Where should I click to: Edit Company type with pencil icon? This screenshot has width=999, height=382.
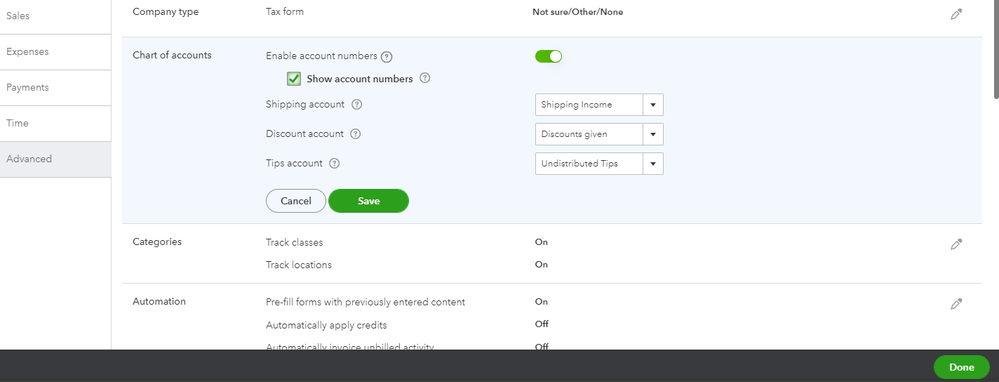[x=956, y=15]
